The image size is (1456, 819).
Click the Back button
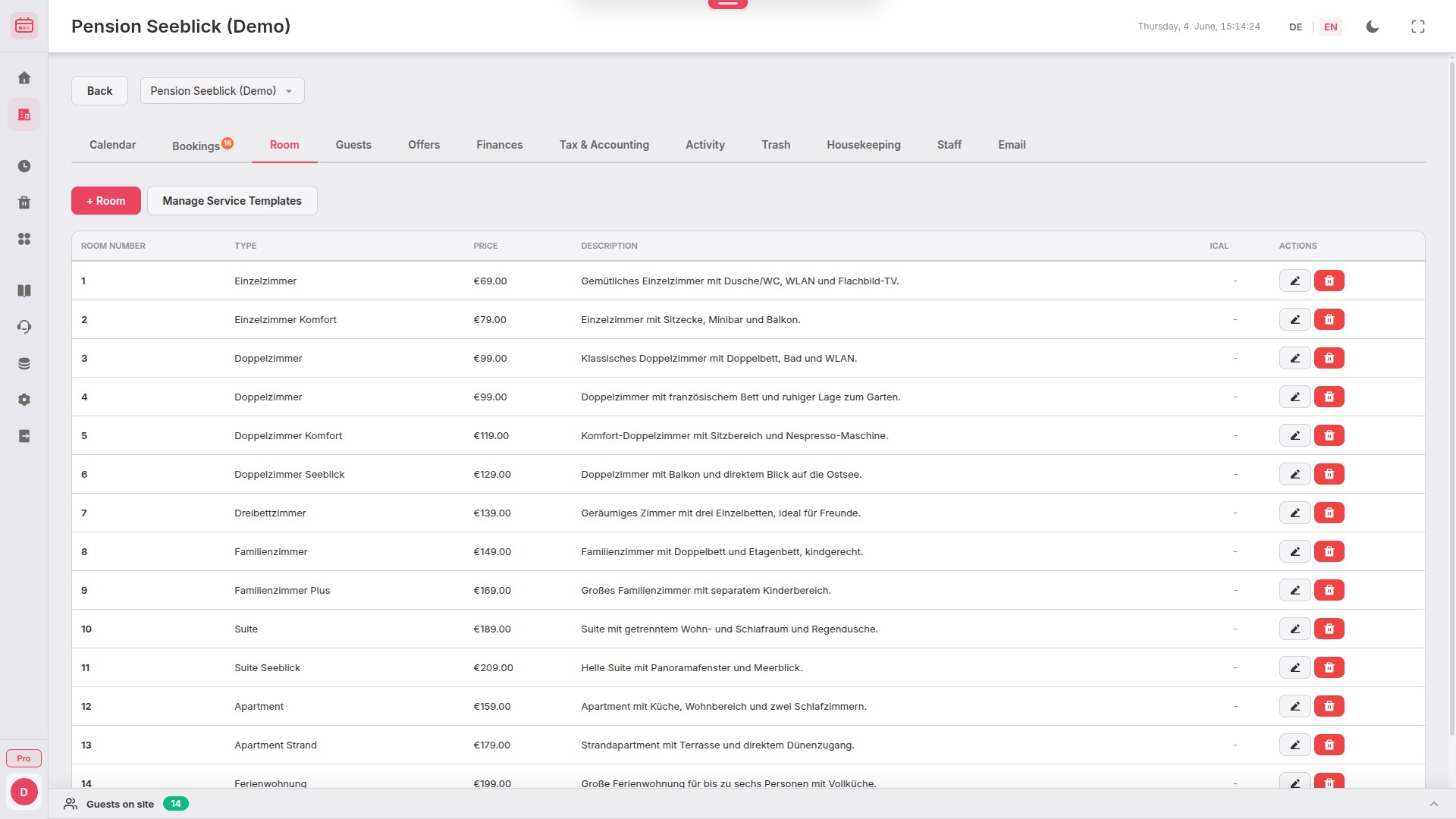[x=99, y=91]
